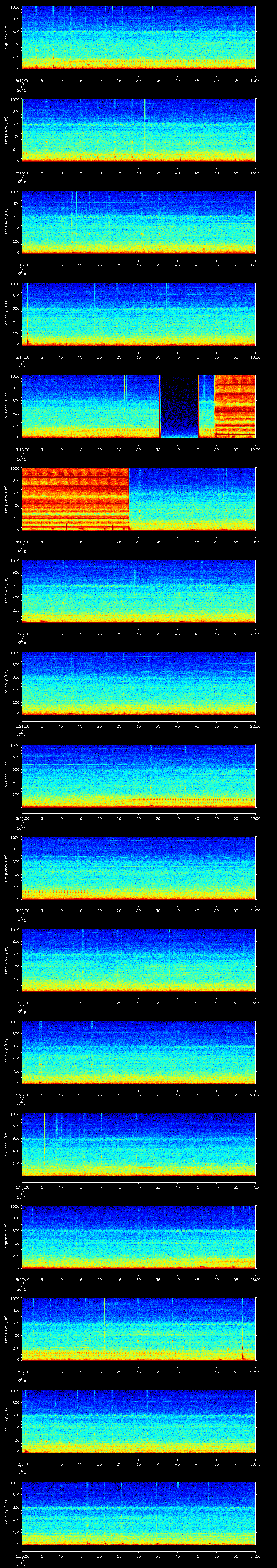Click the 5:17:00 time axis label
277x1568 pixels.
22,357
